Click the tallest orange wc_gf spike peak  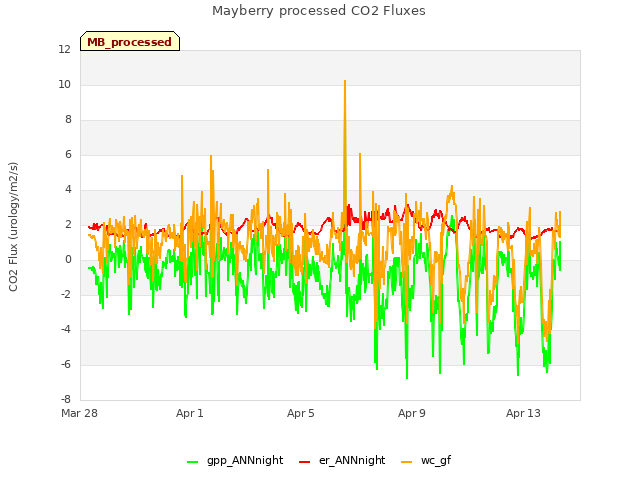(345, 81)
